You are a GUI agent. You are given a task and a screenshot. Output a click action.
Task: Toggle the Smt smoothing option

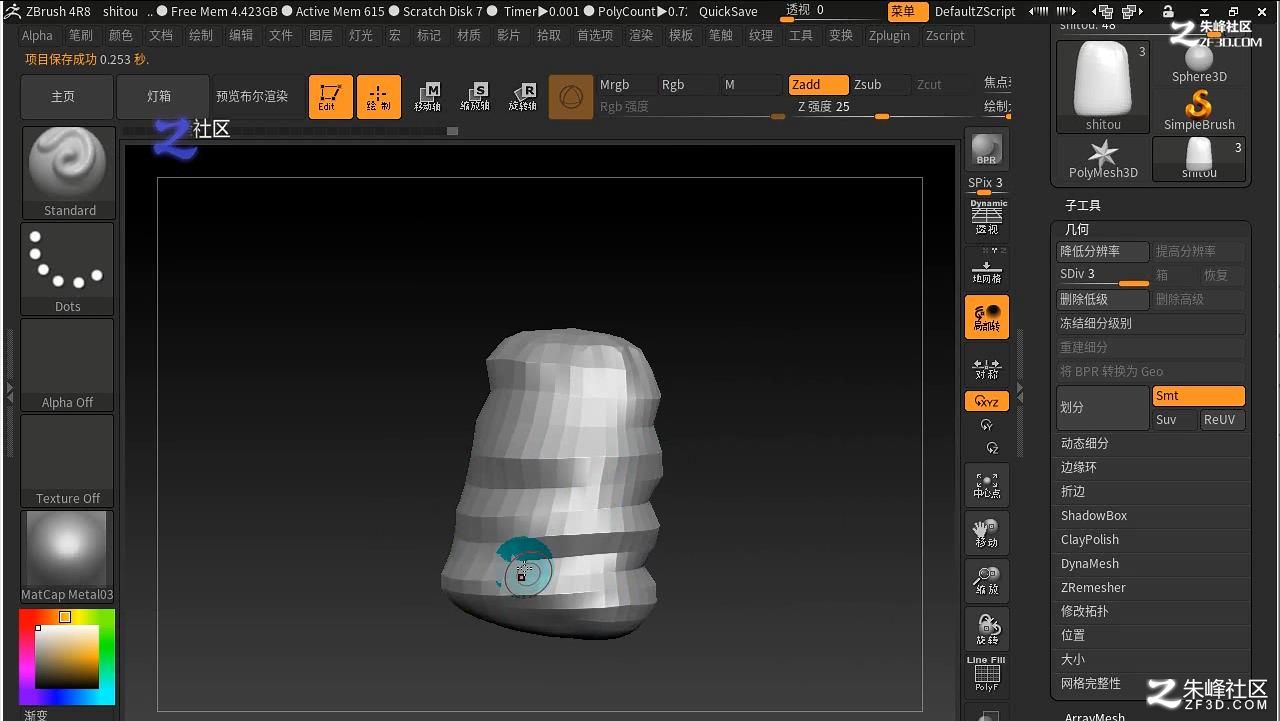pos(1198,396)
